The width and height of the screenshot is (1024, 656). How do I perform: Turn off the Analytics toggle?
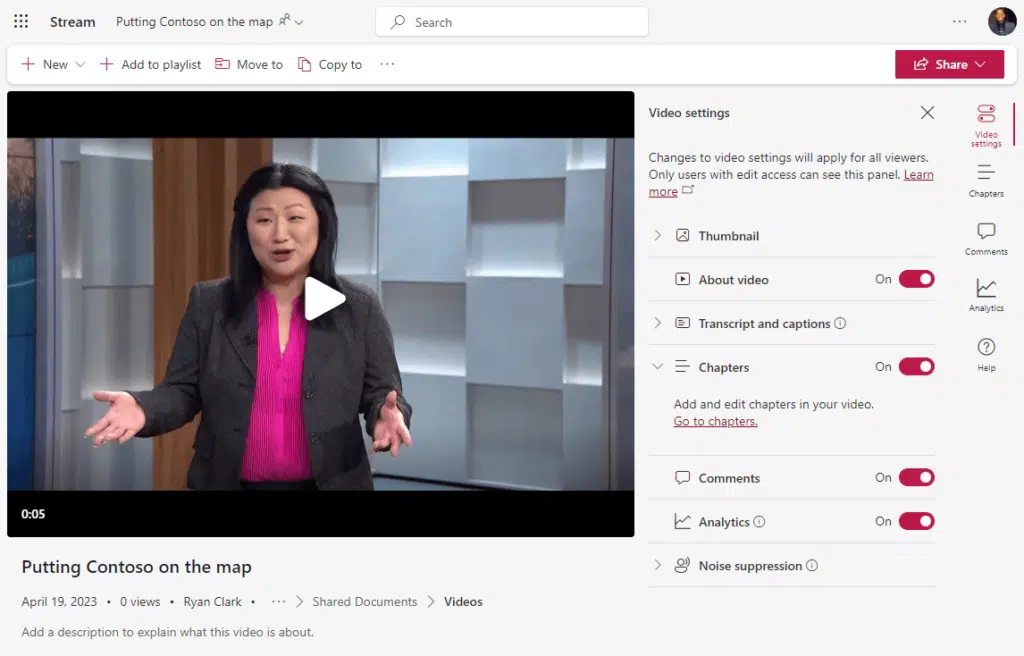(x=916, y=521)
